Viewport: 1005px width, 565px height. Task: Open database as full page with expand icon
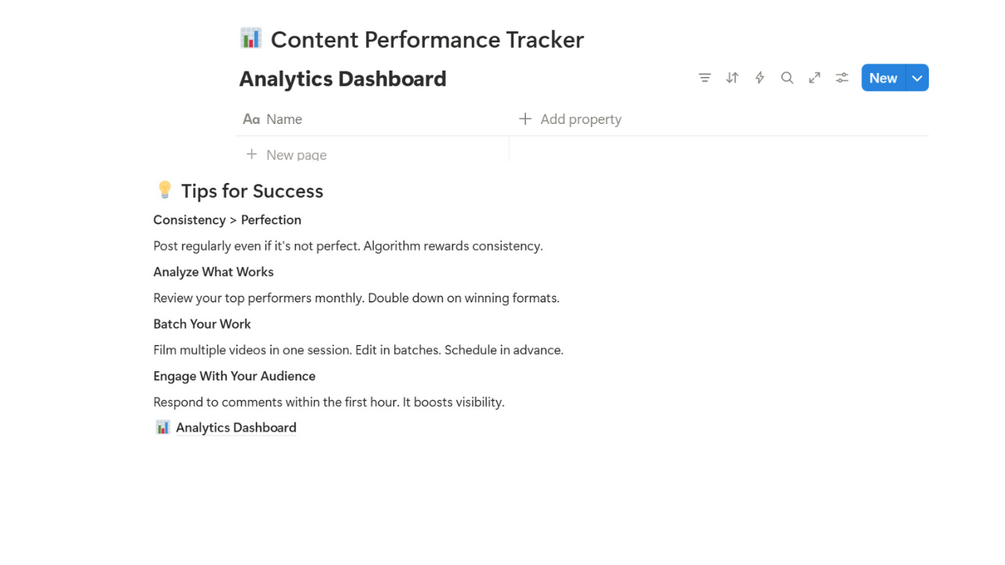tap(814, 78)
